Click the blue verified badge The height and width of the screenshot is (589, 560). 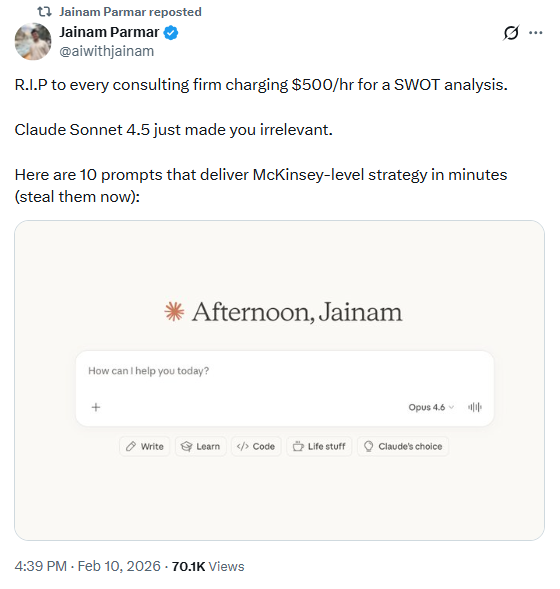[x=171, y=33]
